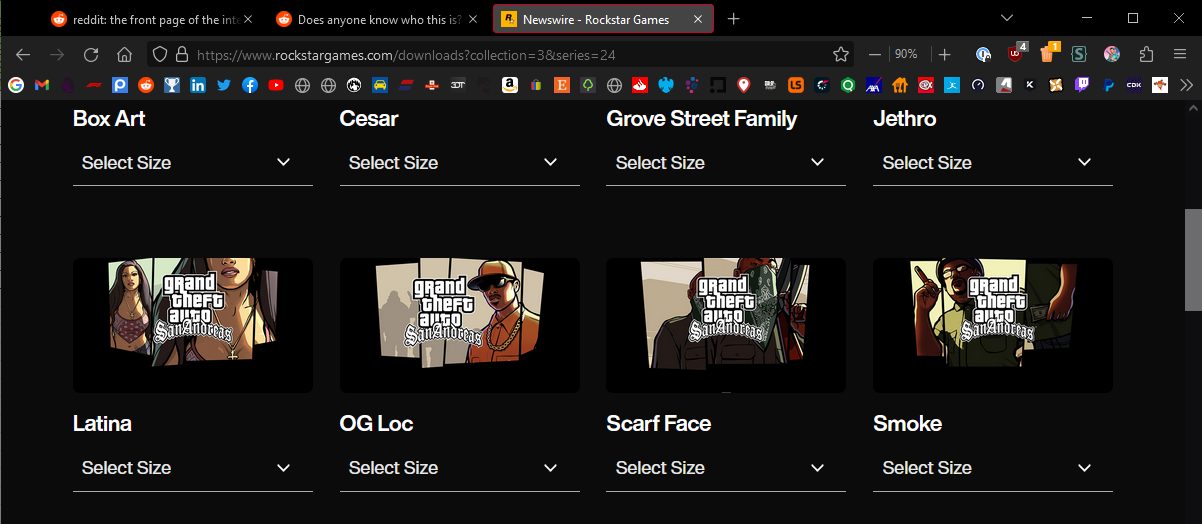
Task: Click the Scarf Face wallpaper thumbnail
Action: [x=726, y=325]
